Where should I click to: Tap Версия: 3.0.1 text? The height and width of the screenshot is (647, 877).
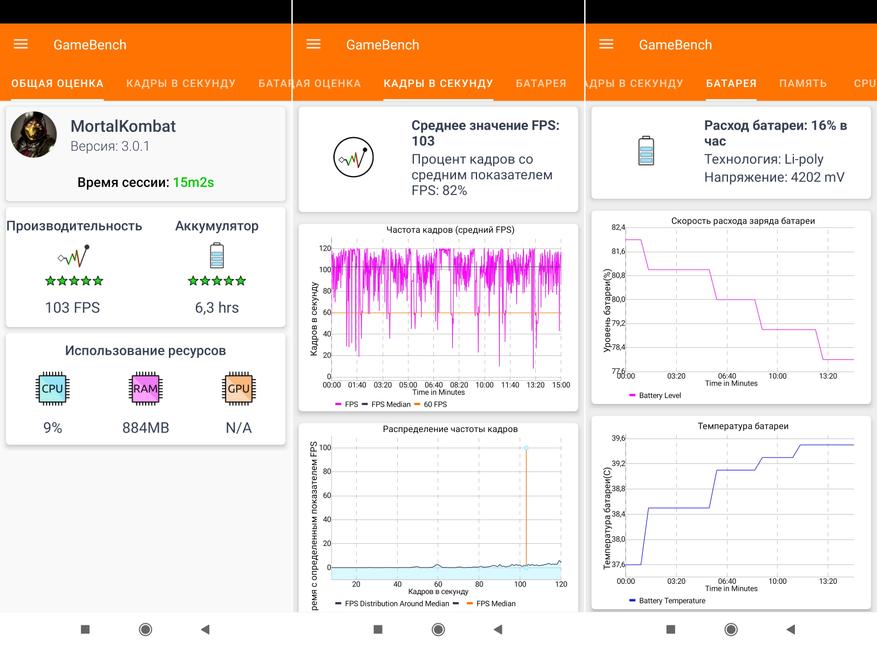pos(110,147)
